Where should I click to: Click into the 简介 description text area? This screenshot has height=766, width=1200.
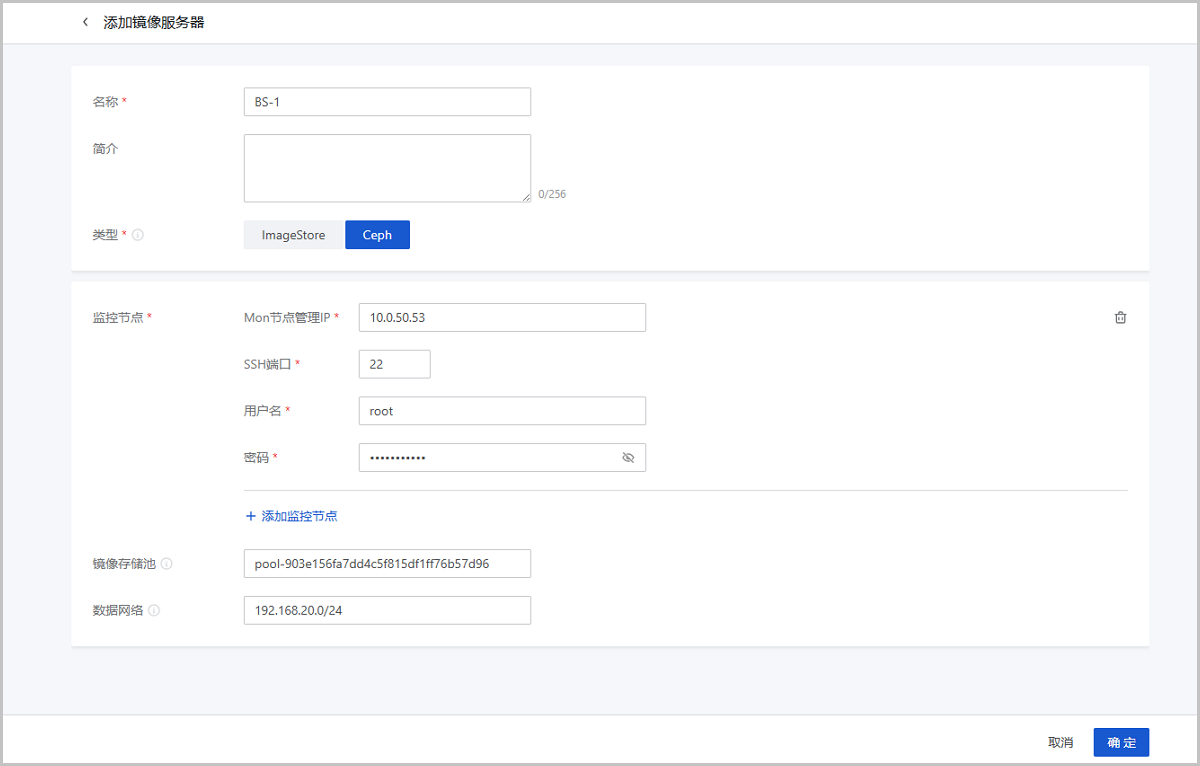point(386,168)
